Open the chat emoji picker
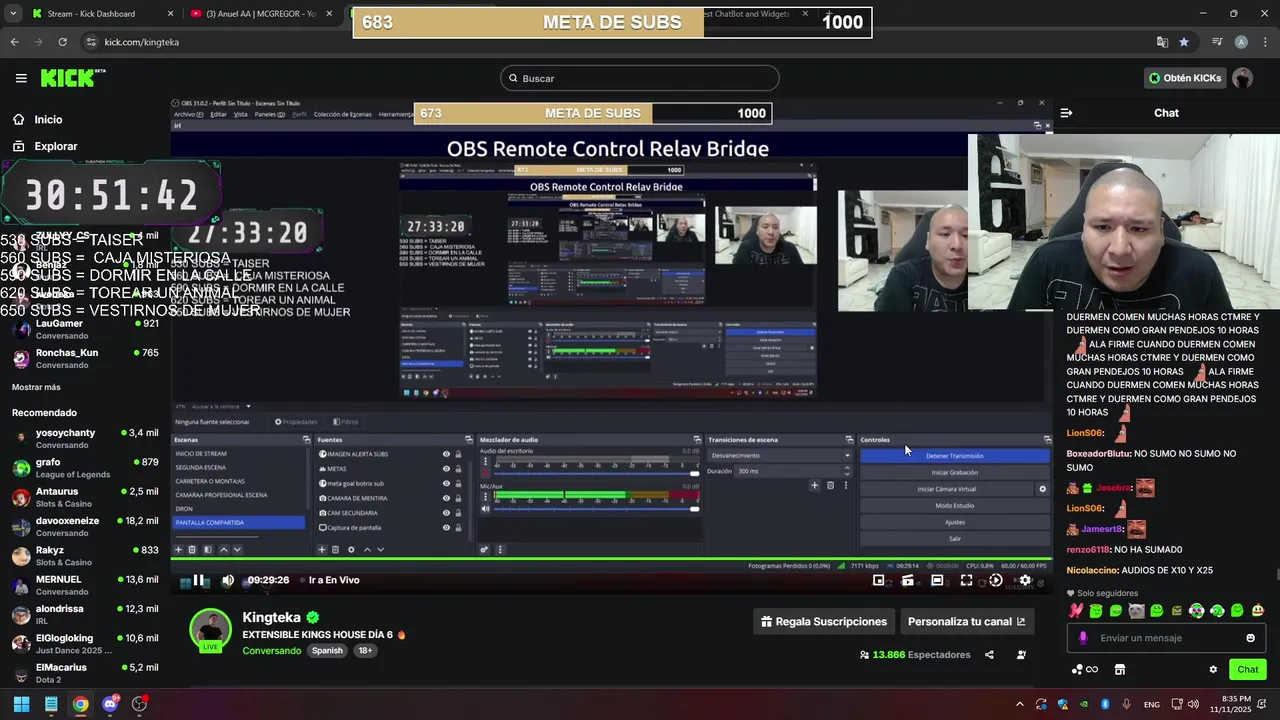The height and width of the screenshot is (720, 1280). [1250, 638]
